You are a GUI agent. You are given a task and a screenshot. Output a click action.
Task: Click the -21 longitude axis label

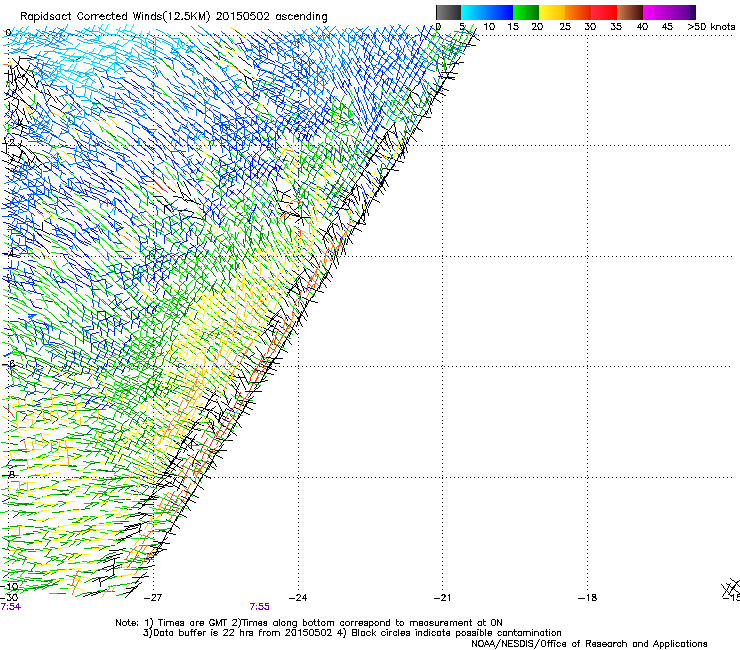point(442,598)
